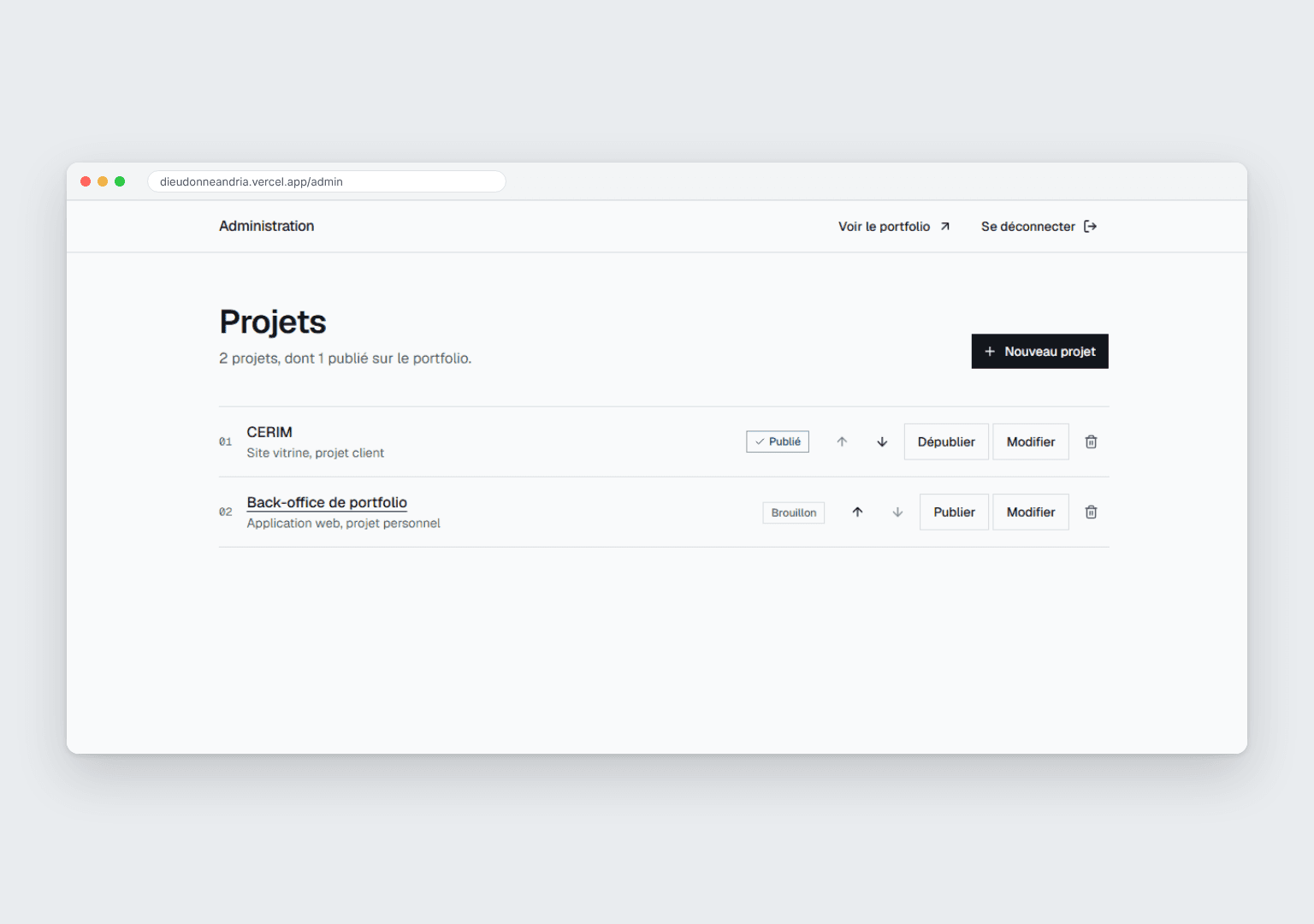Click the Projets page heading
The image size is (1314, 924).
273,322
